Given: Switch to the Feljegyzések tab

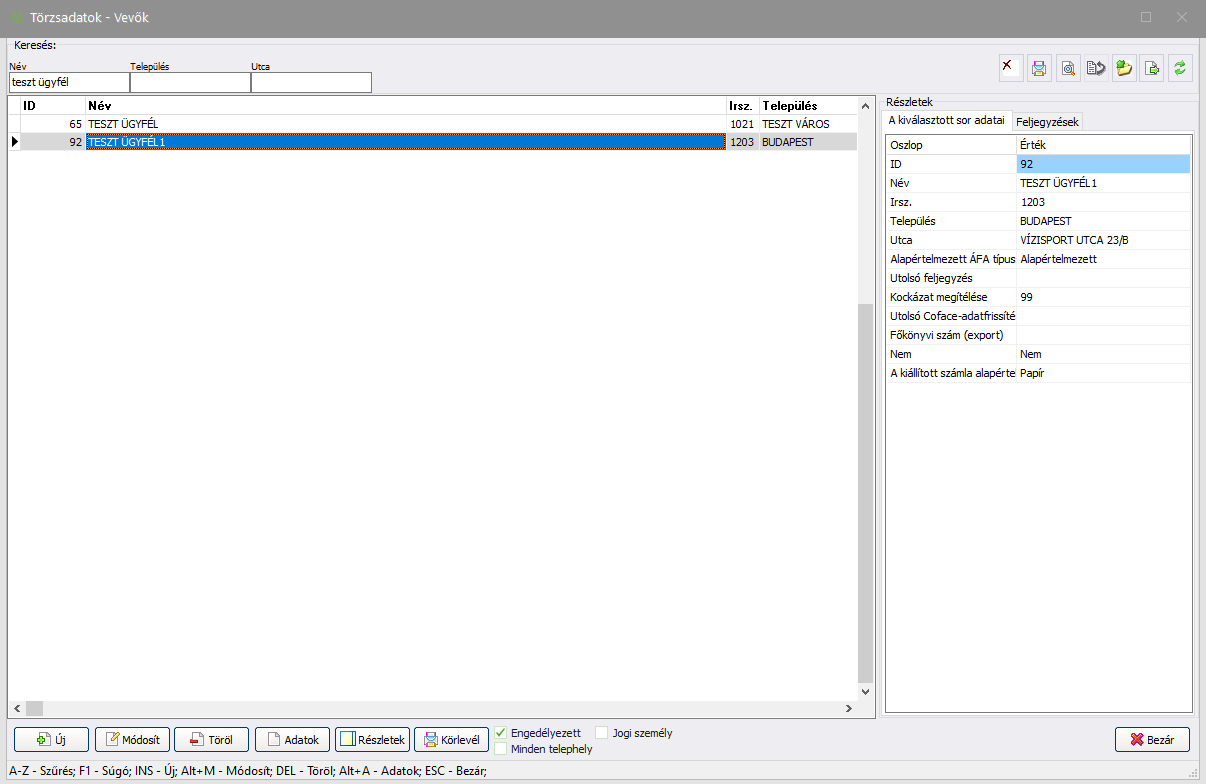Looking at the screenshot, I should pyautogui.click(x=1046, y=121).
